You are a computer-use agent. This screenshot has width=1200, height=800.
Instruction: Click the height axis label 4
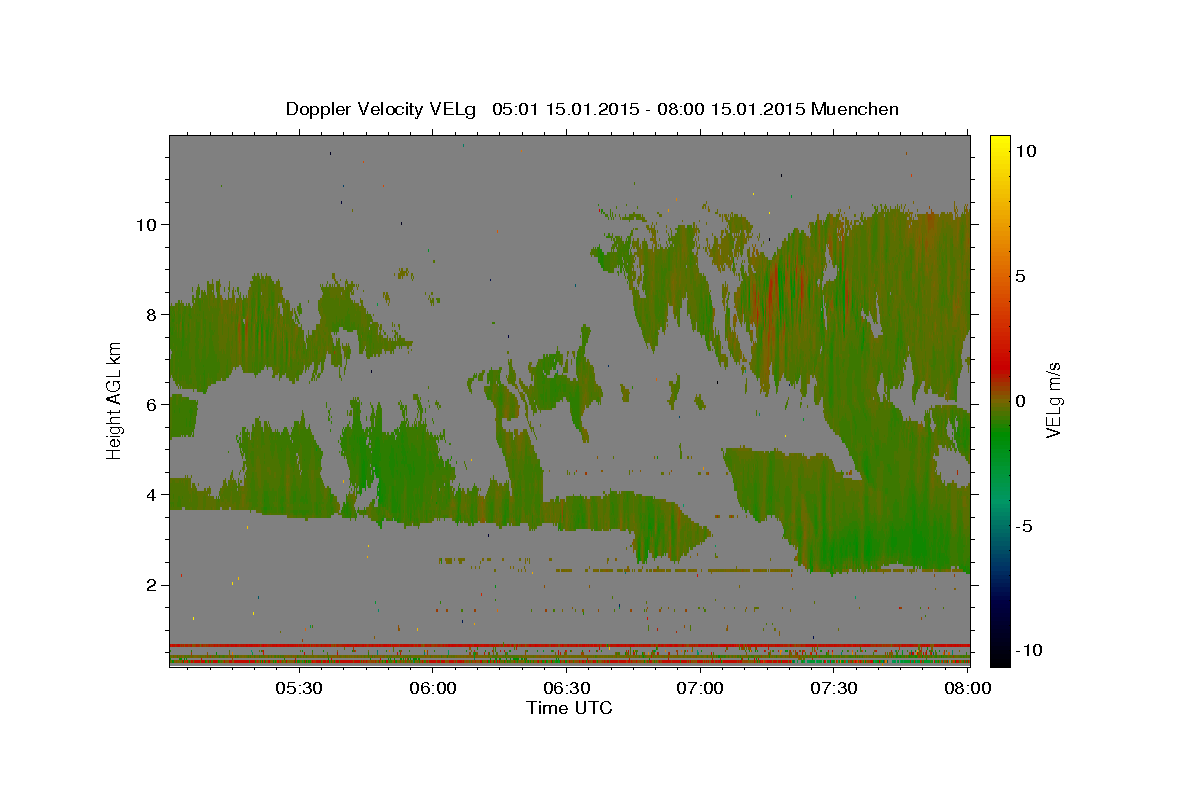[x=152, y=494]
